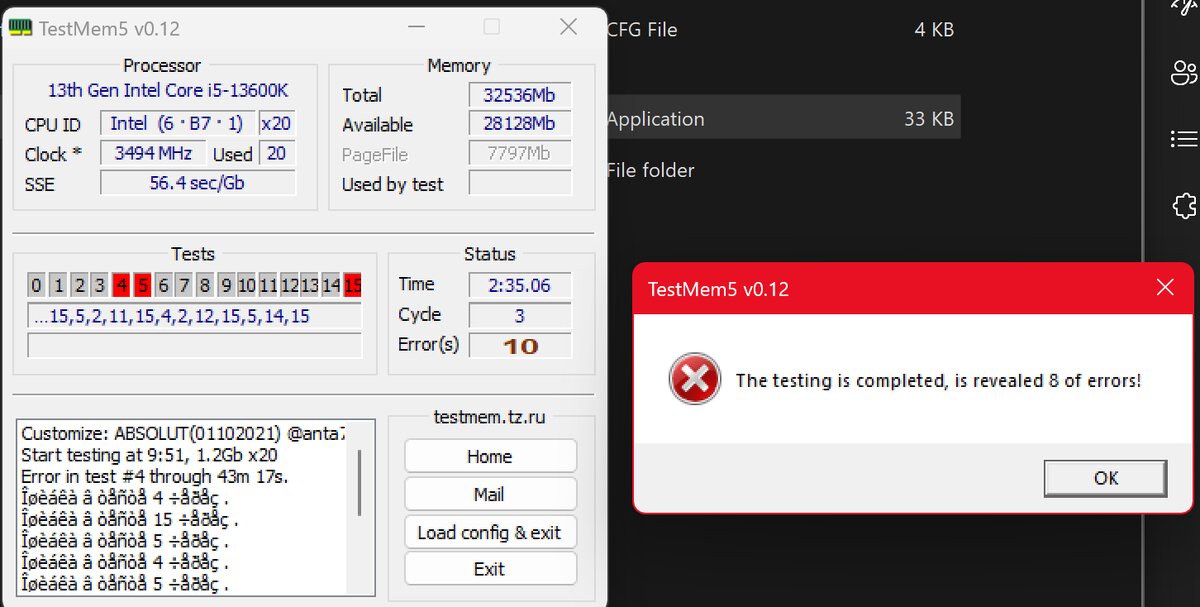Open the people icon in right sidebar
This screenshot has width=1200, height=607.
(x=1183, y=73)
